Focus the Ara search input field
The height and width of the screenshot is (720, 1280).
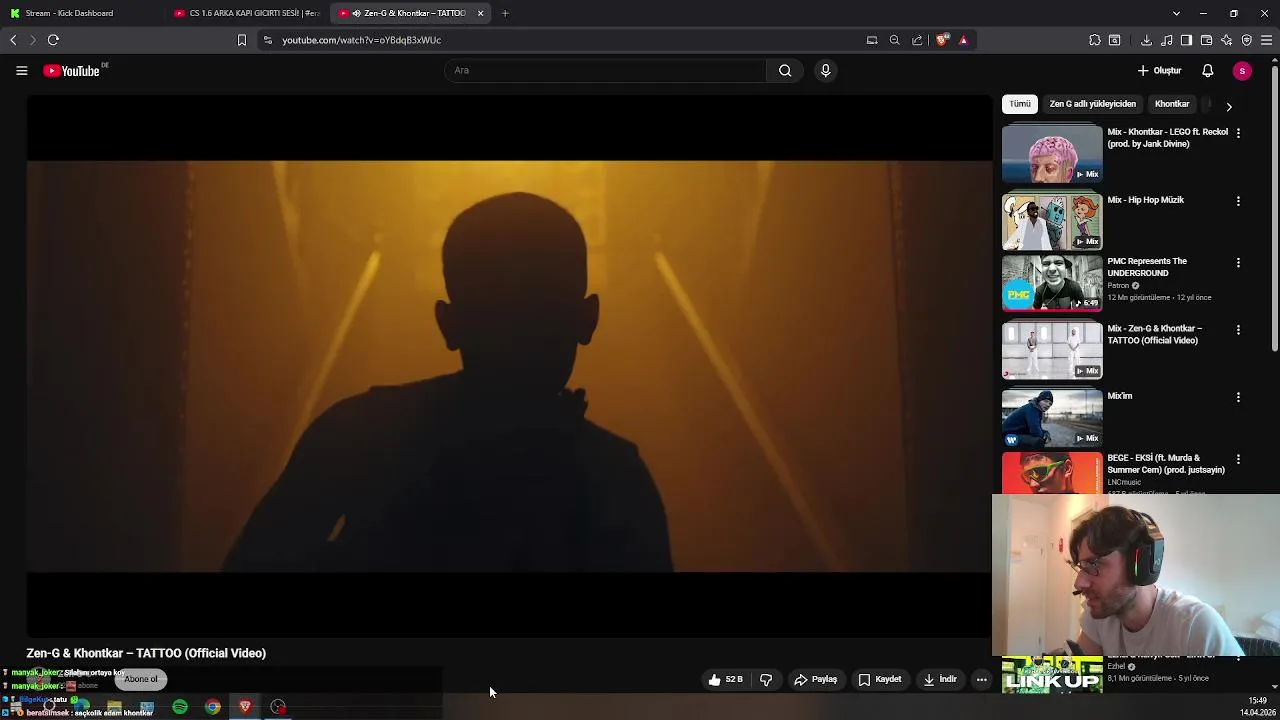pyautogui.click(x=606, y=70)
